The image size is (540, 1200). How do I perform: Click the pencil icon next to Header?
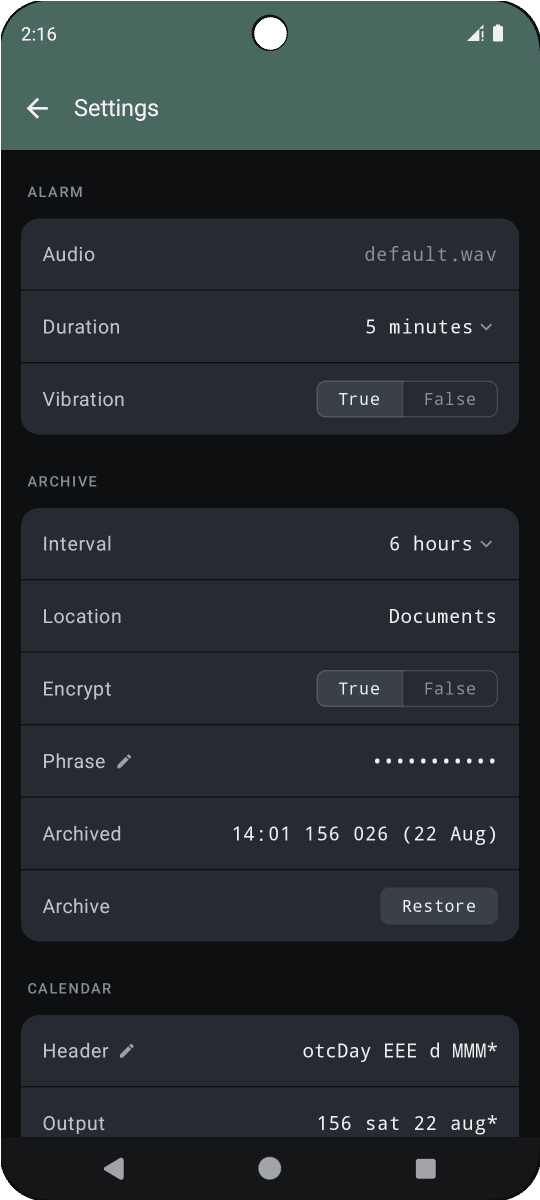coord(127,1051)
